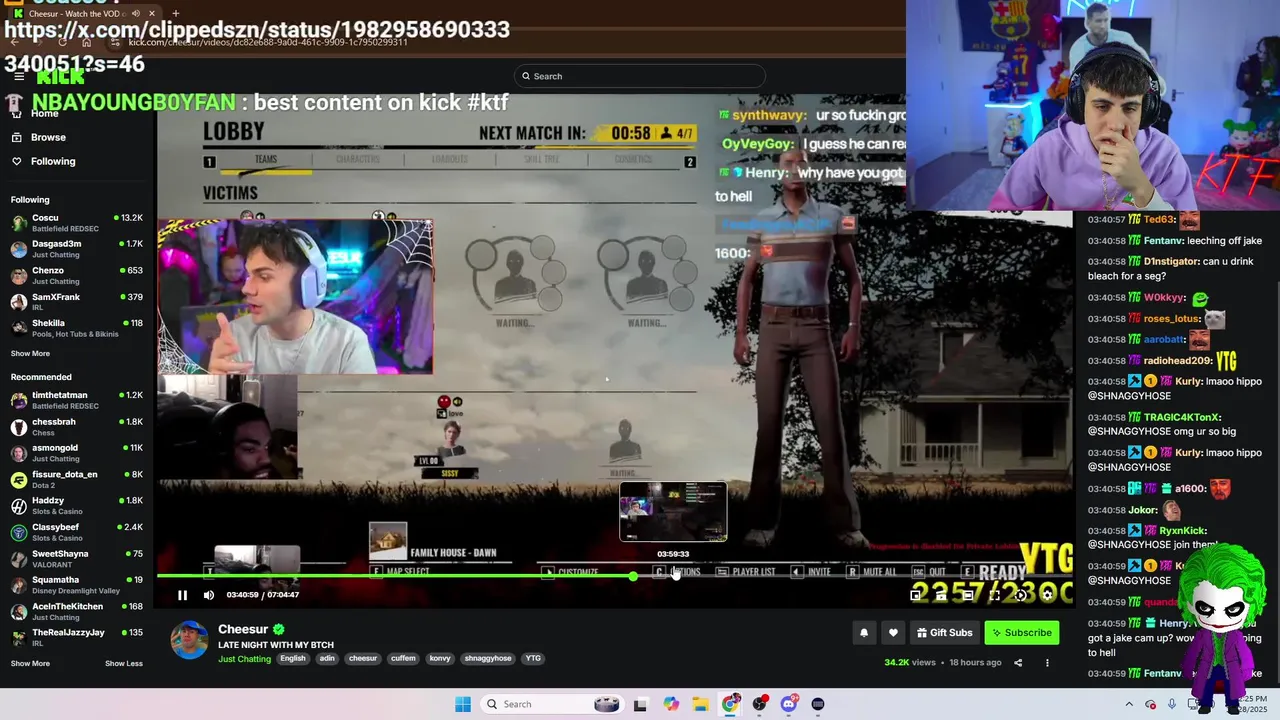
Task: Show hidden system tray icons
Action: point(1129,704)
